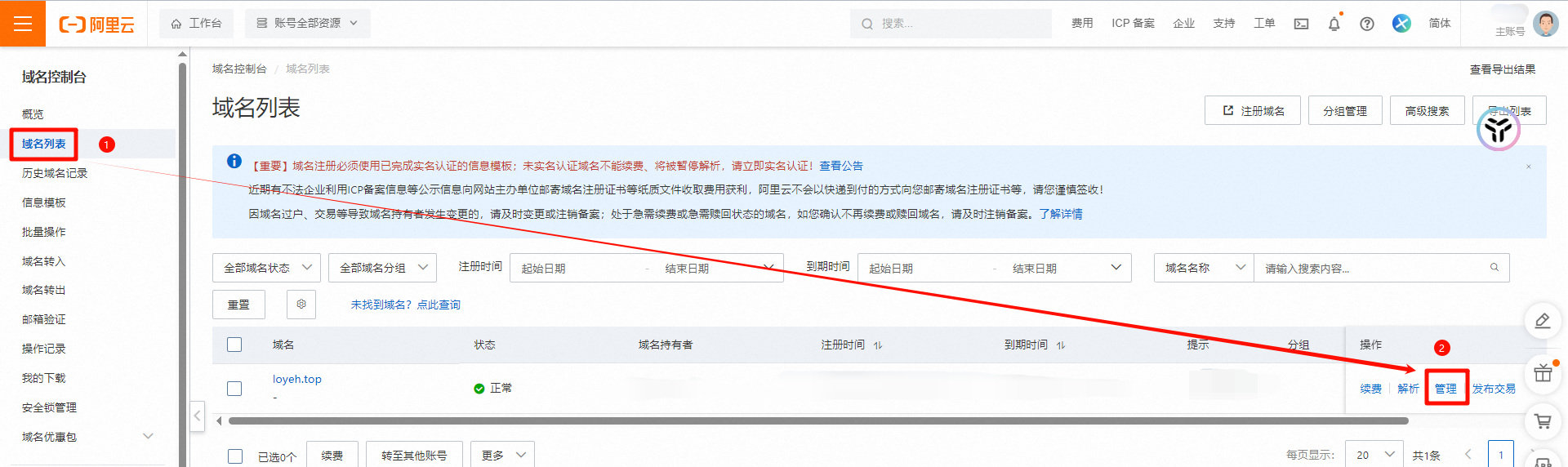Open the 域名名称 search type dropdown

[1204, 268]
